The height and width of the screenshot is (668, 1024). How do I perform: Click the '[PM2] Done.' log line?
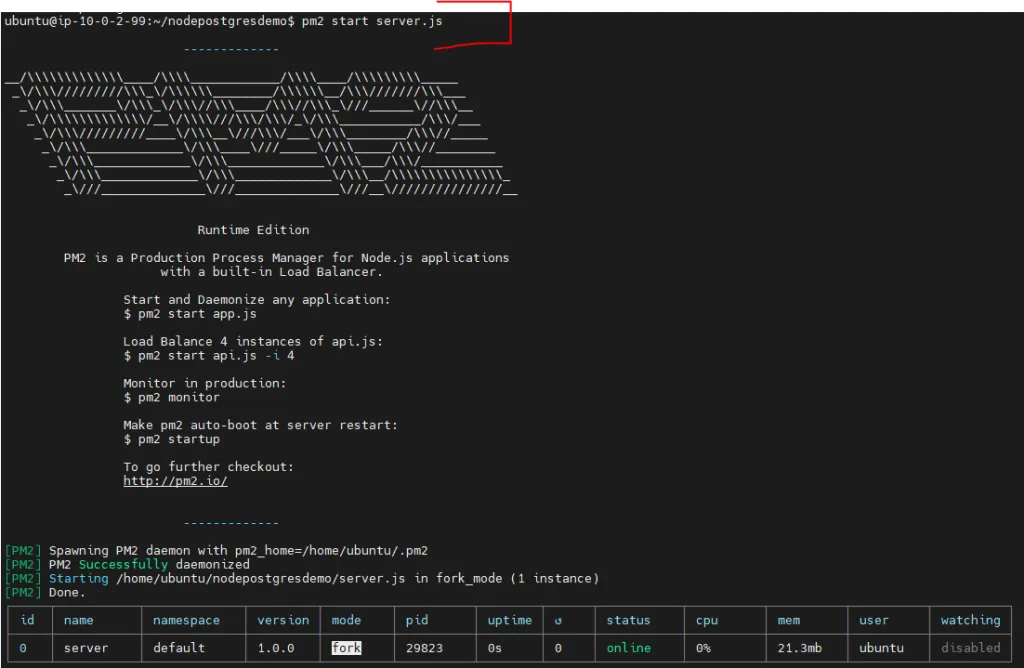[45, 593]
